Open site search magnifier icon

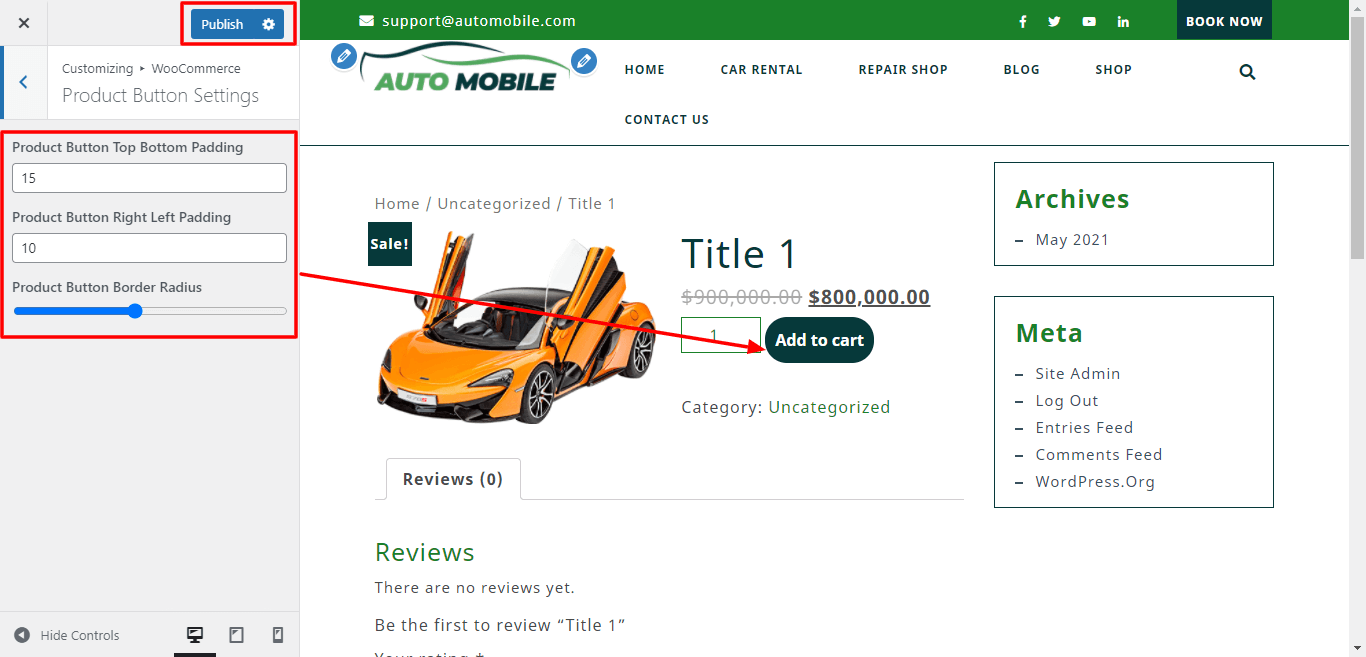[x=1247, y=72]
